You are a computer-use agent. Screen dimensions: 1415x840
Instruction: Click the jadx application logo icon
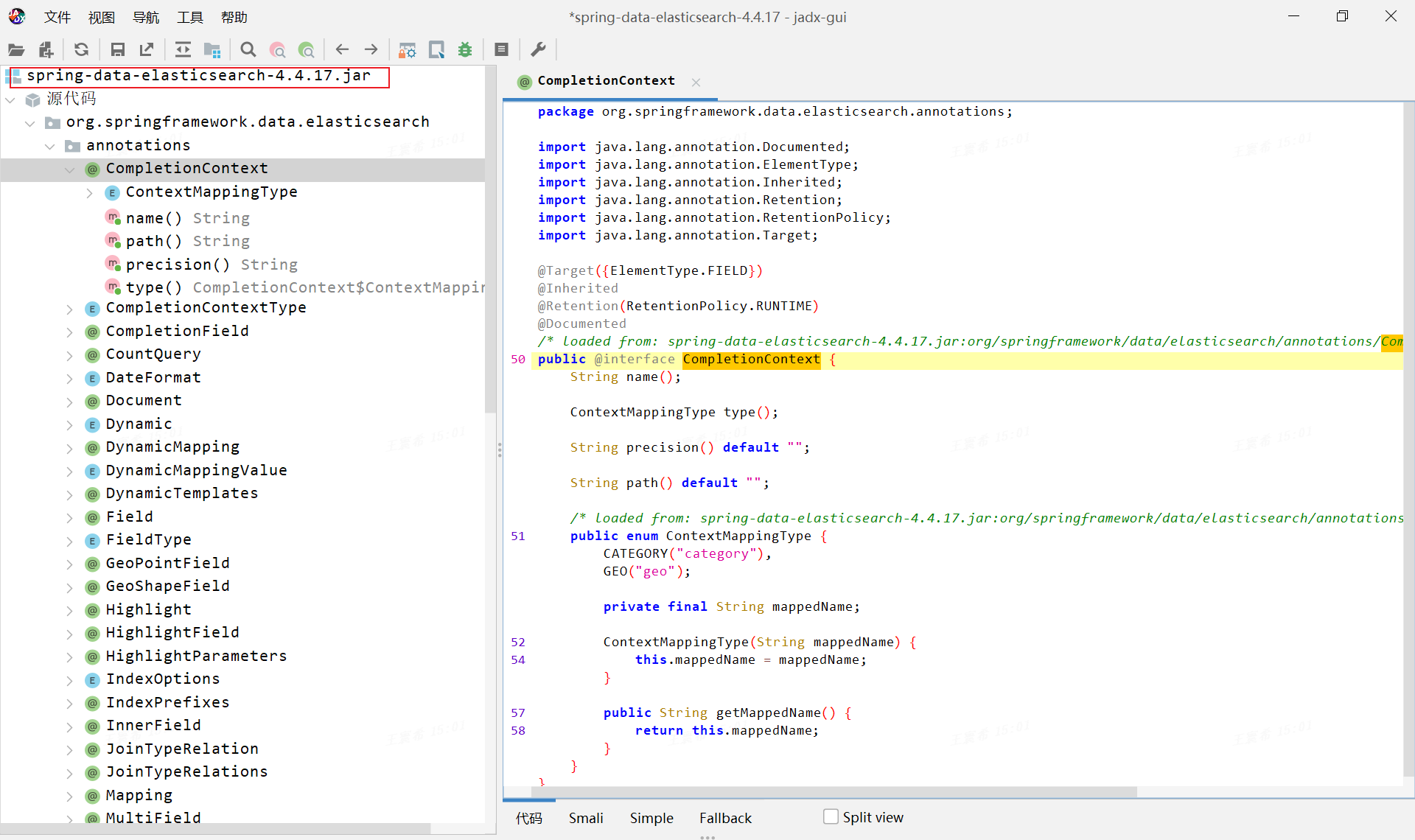(17, 16)
